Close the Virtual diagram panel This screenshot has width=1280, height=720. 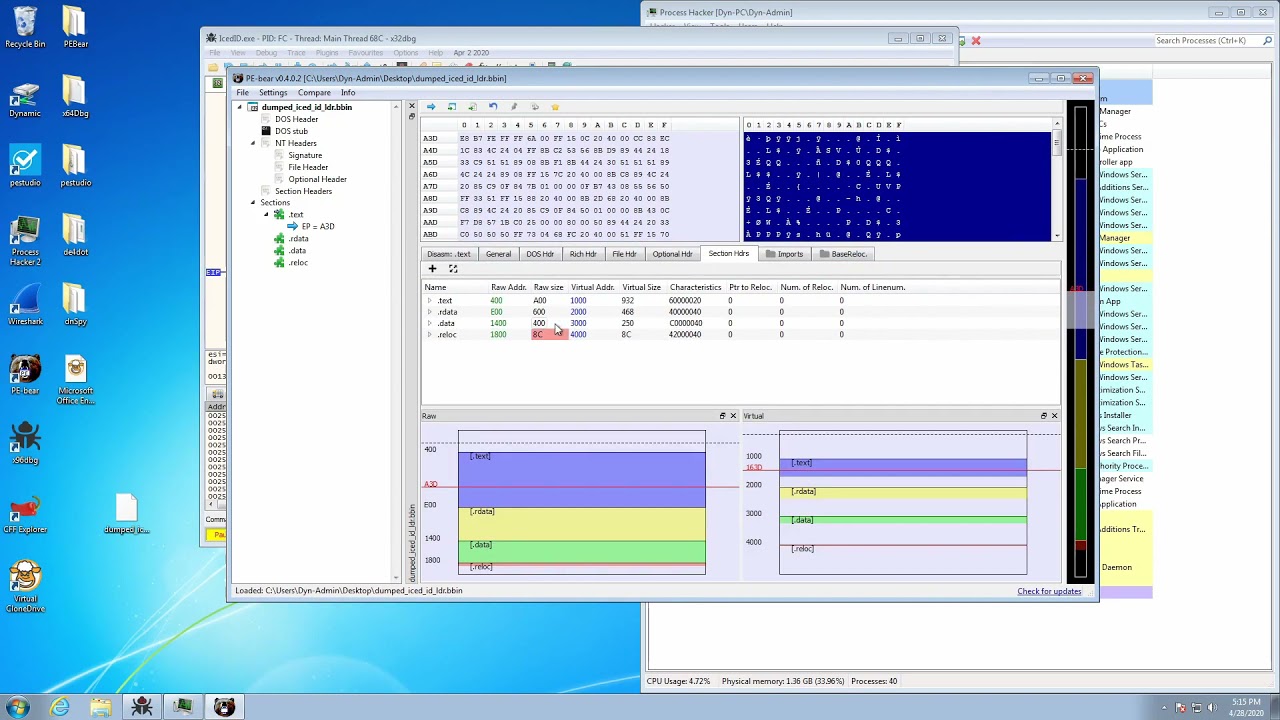[1054, 416]
